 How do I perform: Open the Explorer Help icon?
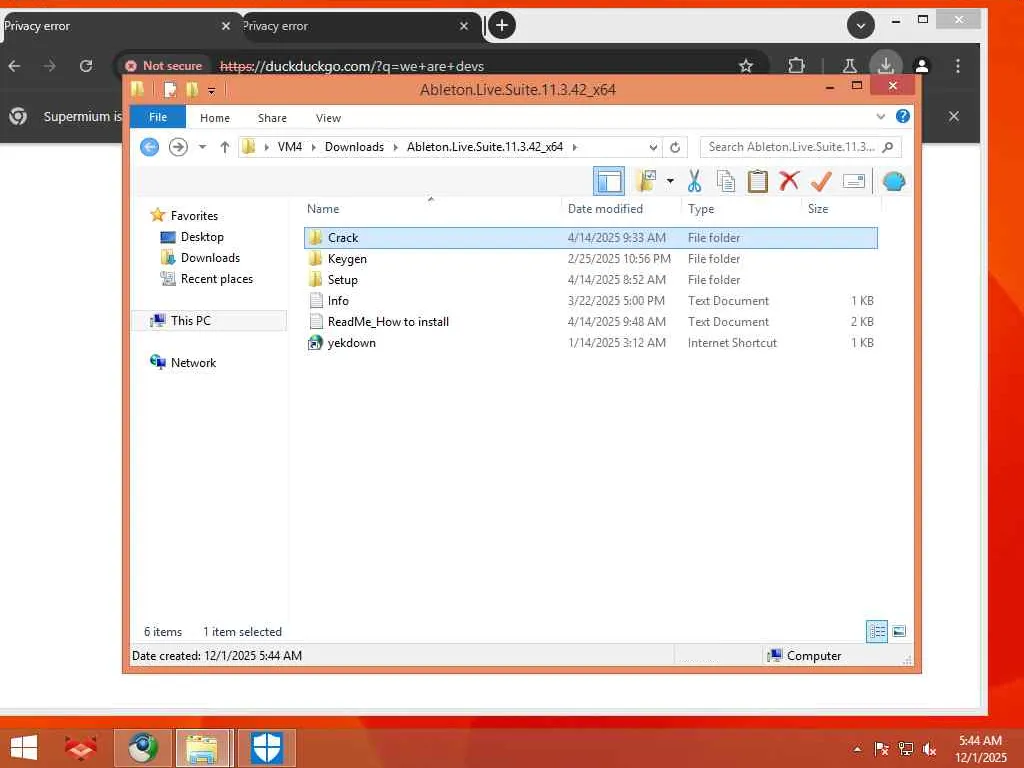click(903, 116)
